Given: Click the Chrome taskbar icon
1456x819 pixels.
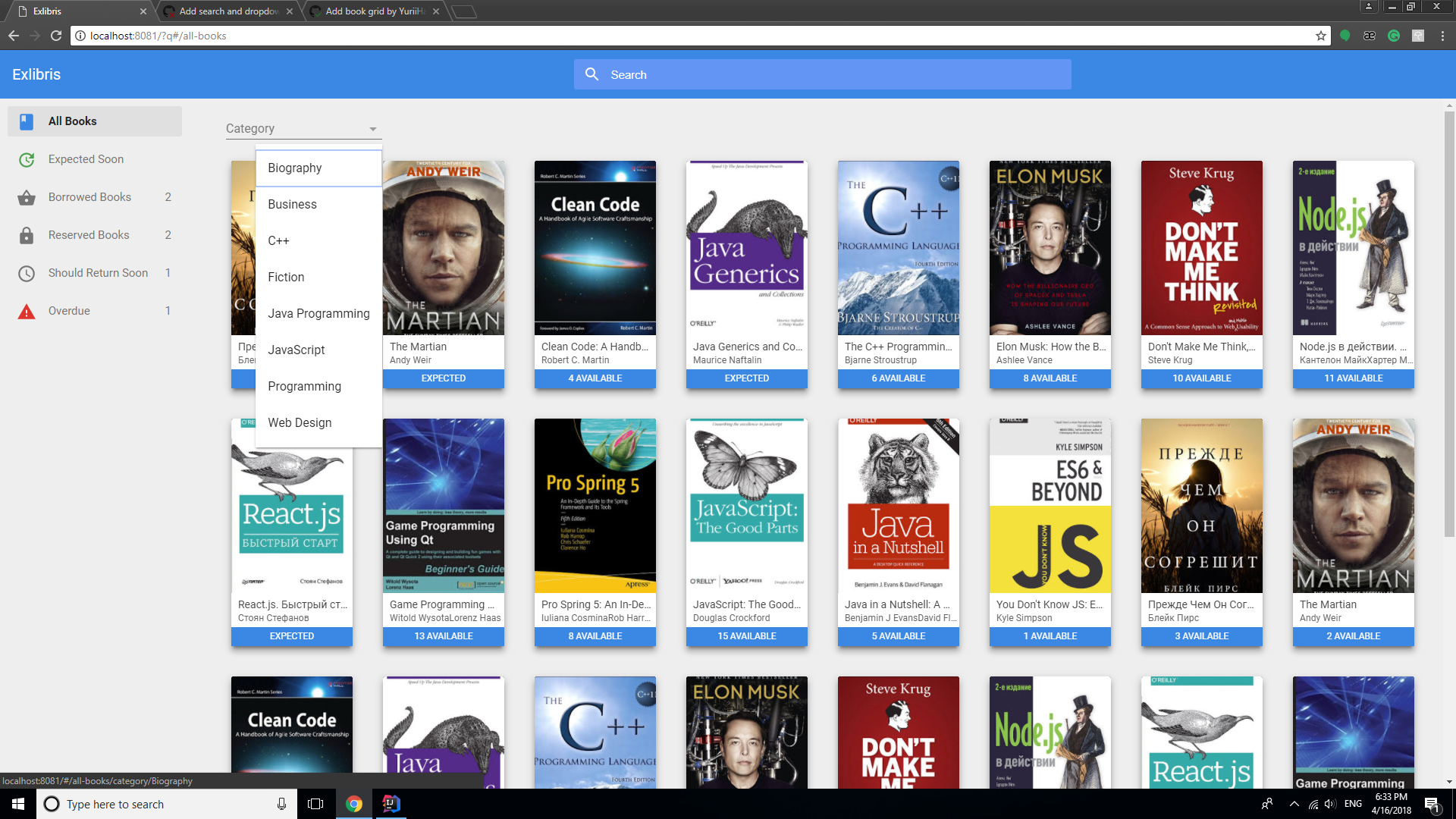Looking at the screenshot, I should [x=354, y=804].
